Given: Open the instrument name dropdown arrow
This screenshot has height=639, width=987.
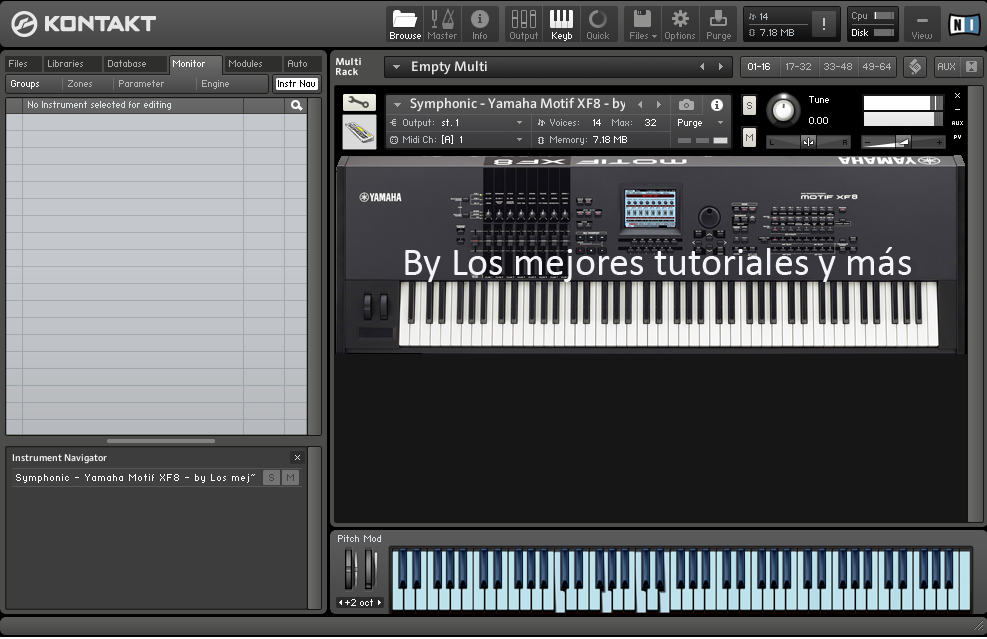Looking at the screenshot, I should click(x=397, y=105).
